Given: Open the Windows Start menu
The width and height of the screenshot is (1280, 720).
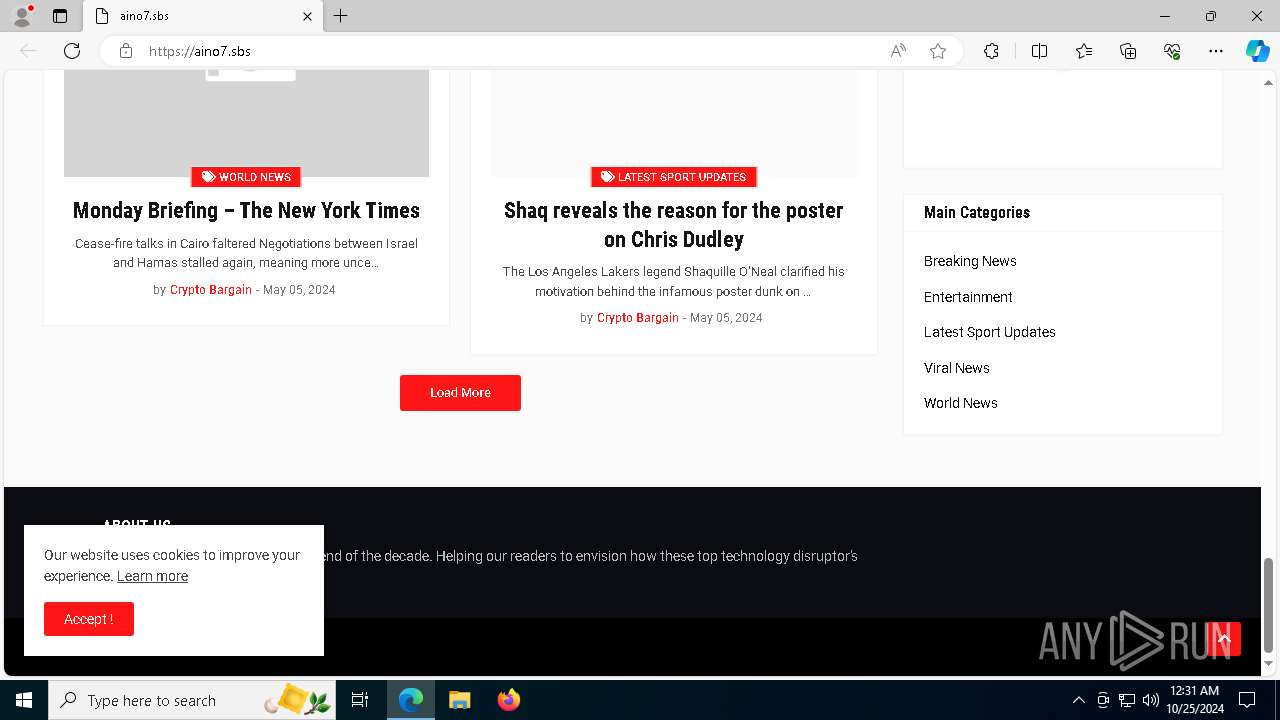Looking at the screenshot, I should point(24,700).
